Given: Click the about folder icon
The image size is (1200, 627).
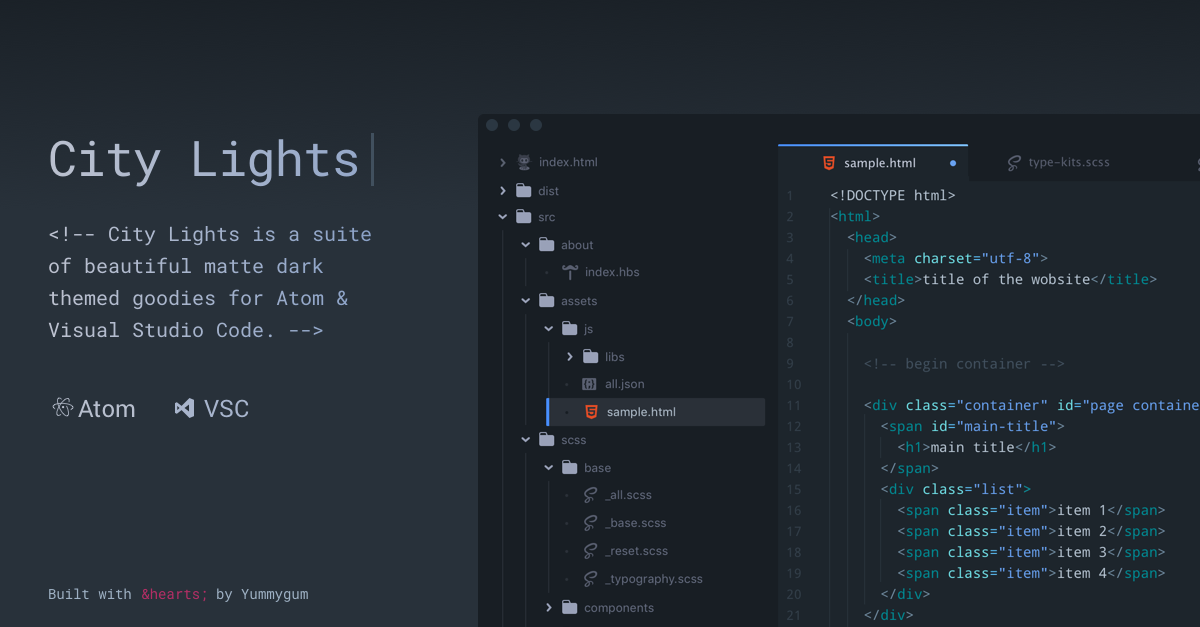Looking at the screenshot, I should [x=546, y=245].
